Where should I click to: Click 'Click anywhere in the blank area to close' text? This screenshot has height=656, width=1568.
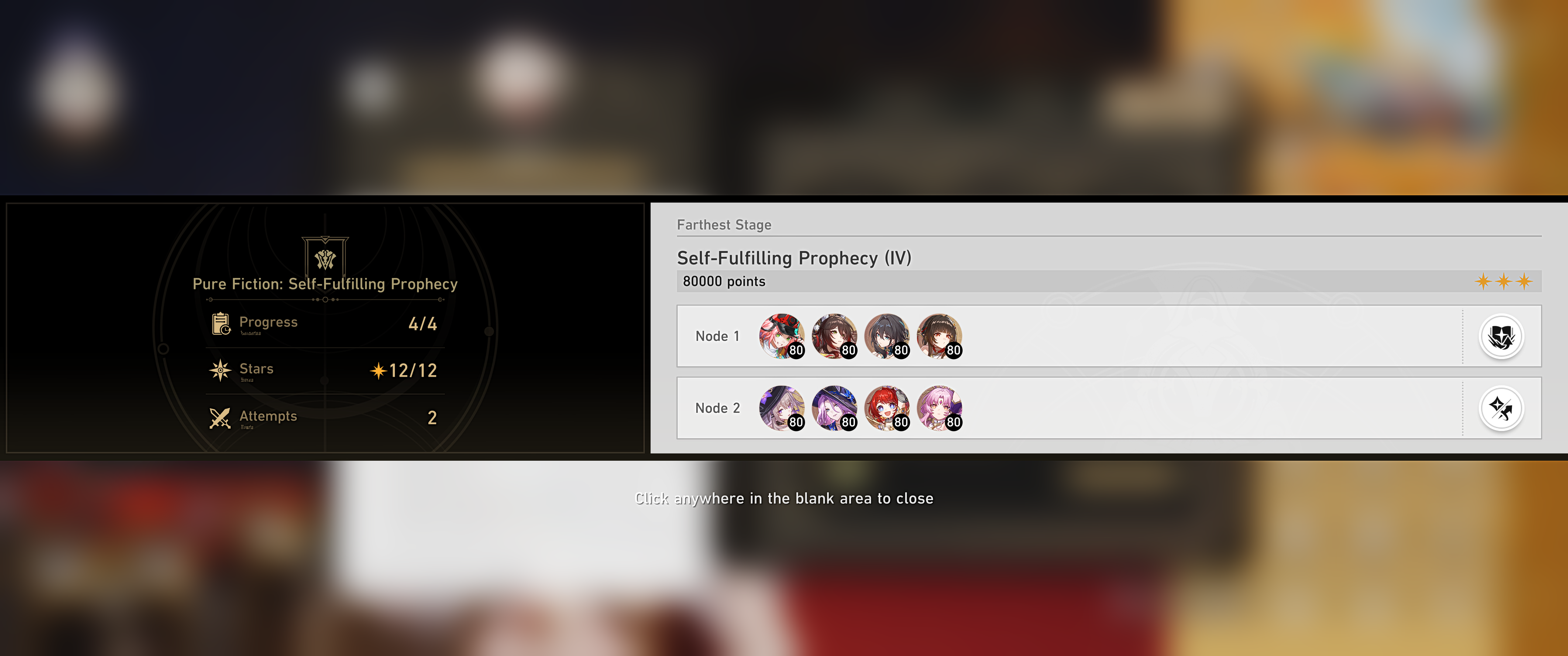coord(784,498)
